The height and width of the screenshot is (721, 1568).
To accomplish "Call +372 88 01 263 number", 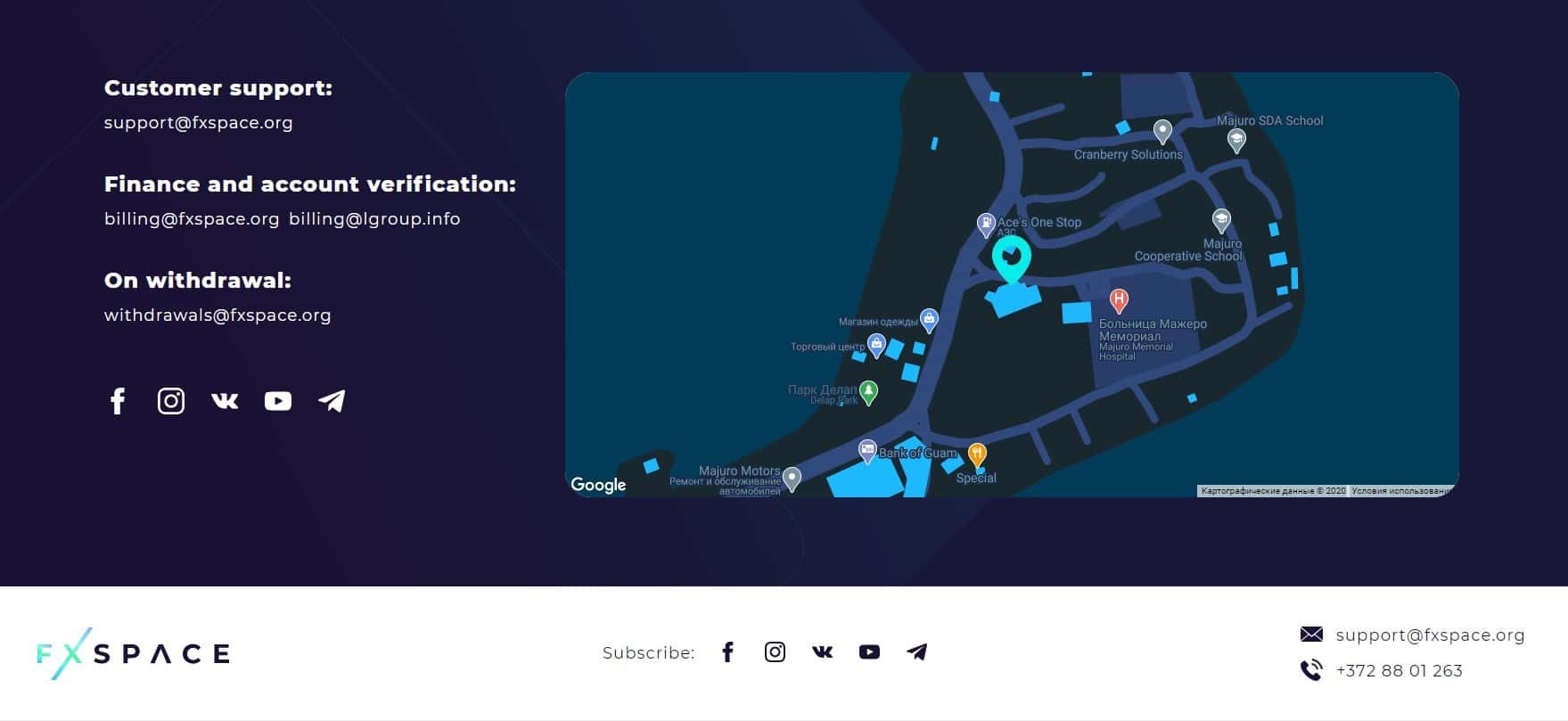I will point(1400,671).
